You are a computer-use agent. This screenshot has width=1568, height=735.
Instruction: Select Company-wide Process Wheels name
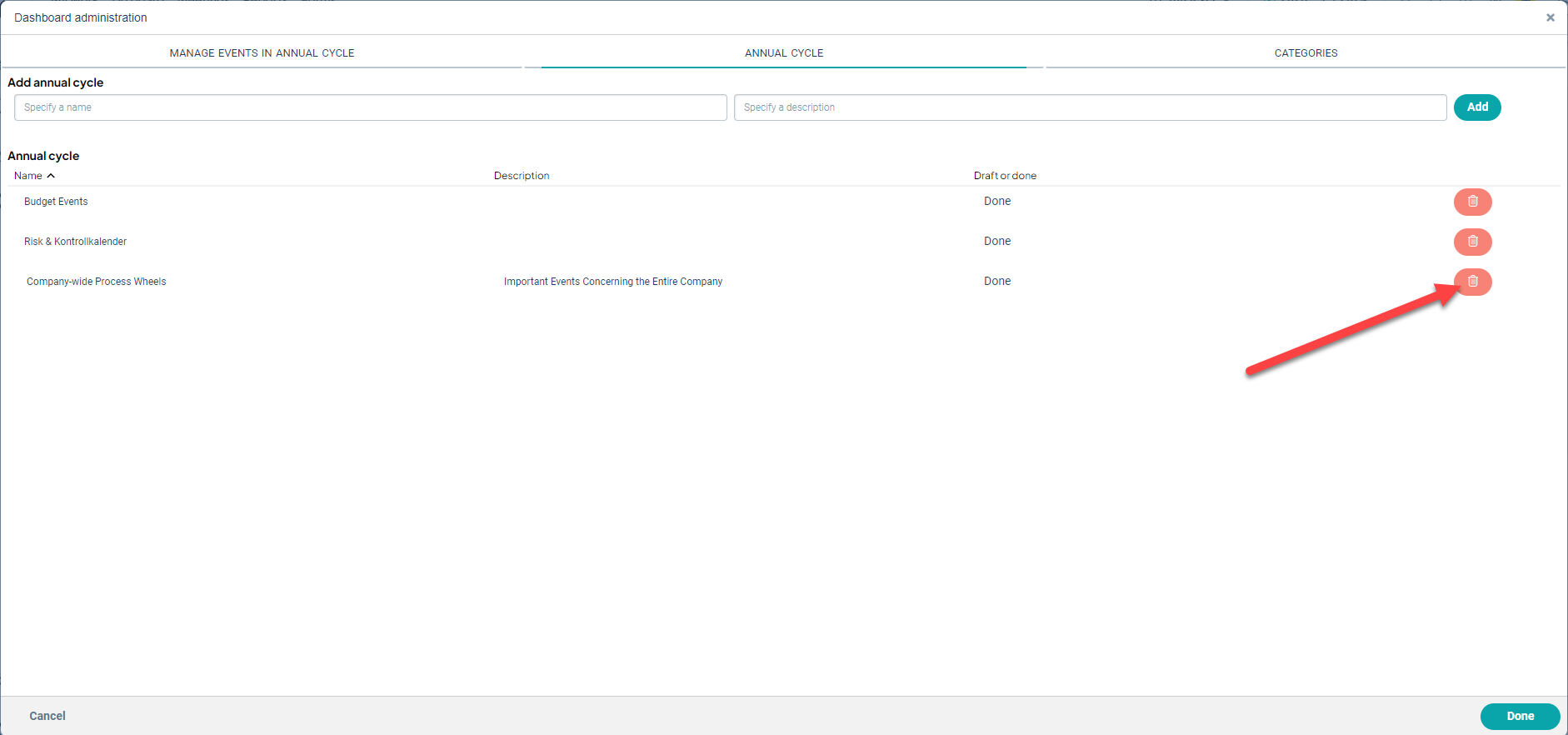(96, 282)
